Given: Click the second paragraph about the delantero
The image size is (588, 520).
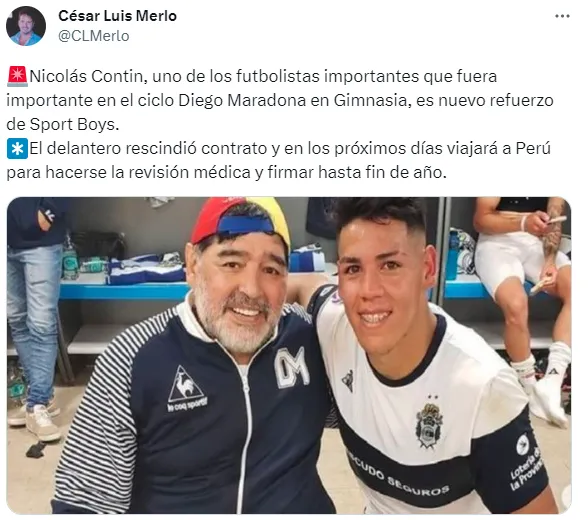Looking at the screenshot, I should click(x=278, y=160).
